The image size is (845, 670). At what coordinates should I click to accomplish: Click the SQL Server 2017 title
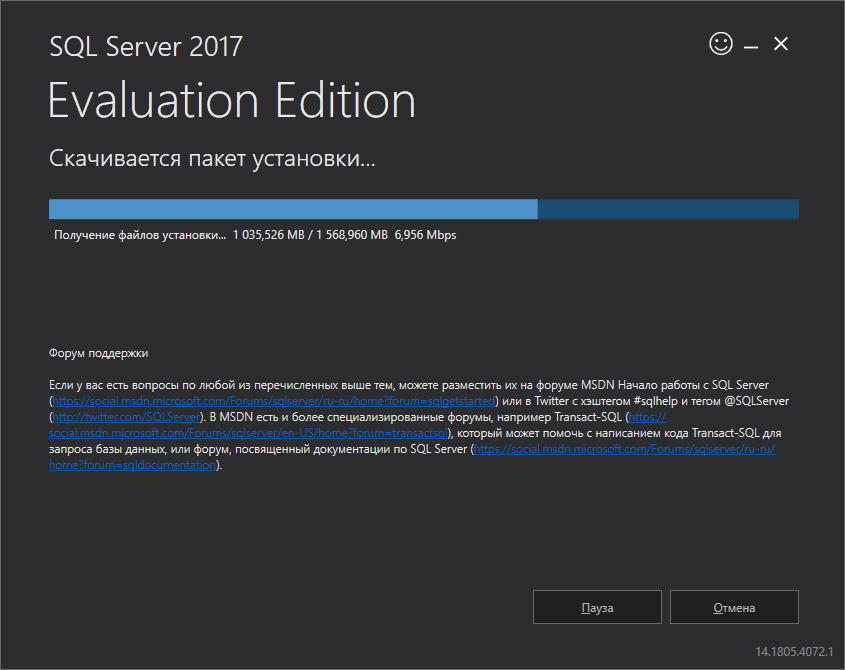(x=146, y=46)
